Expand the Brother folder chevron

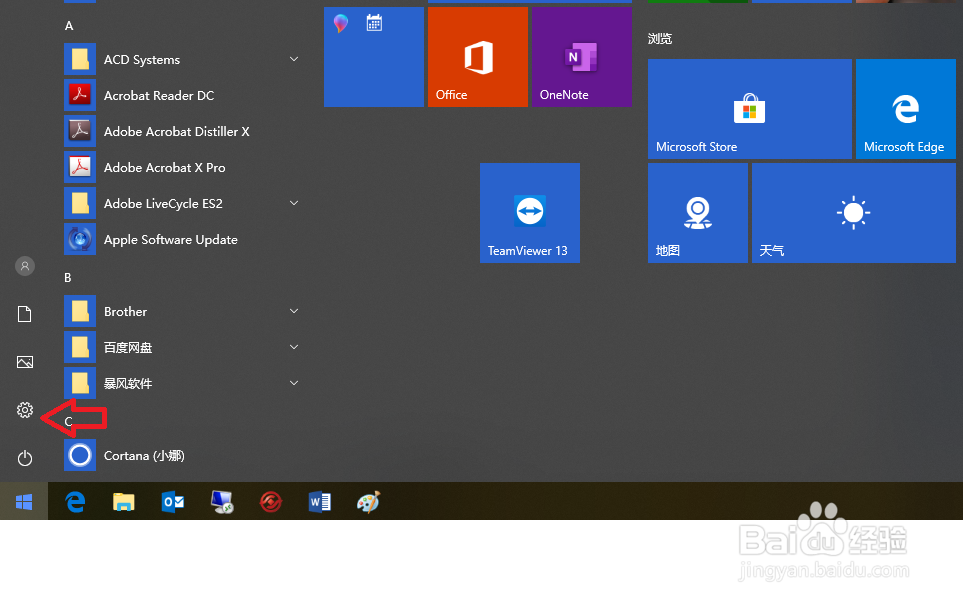(294, 311)
